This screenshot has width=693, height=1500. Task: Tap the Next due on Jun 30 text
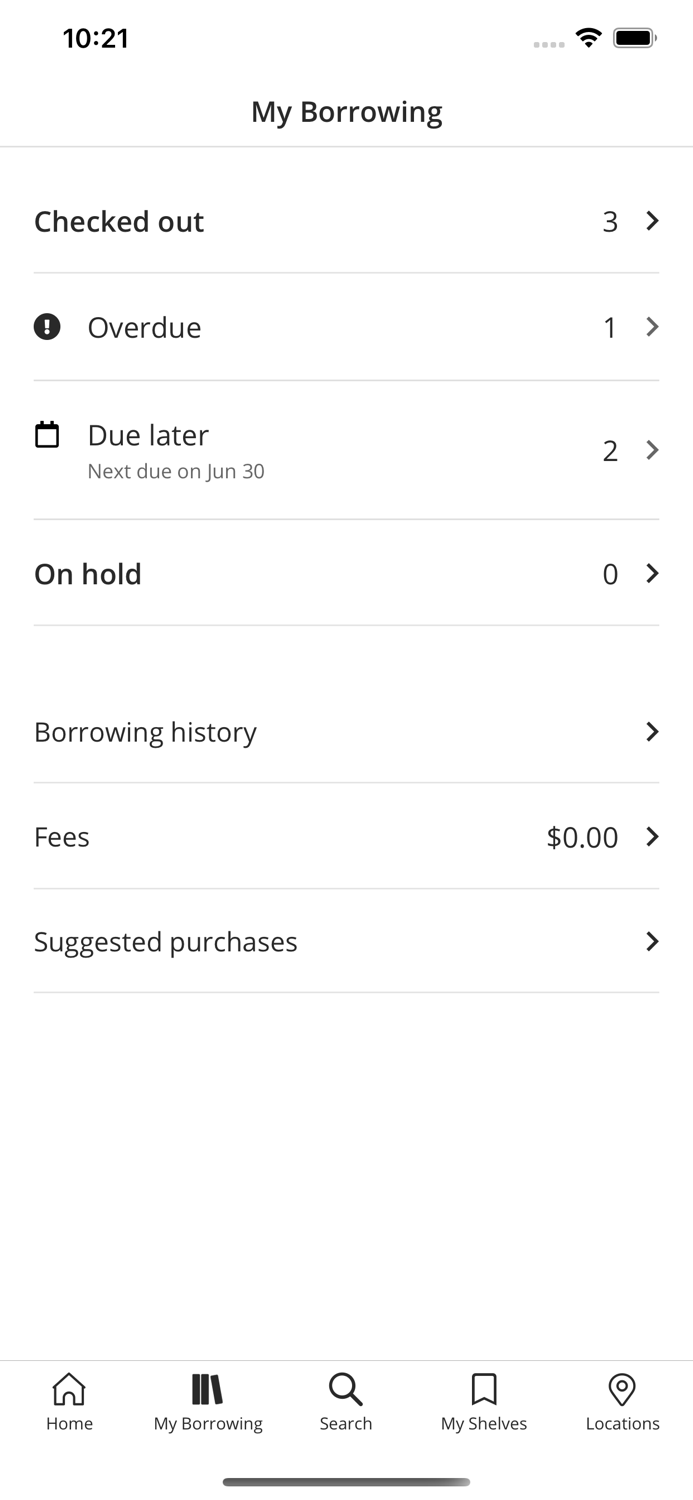(176, 471)
